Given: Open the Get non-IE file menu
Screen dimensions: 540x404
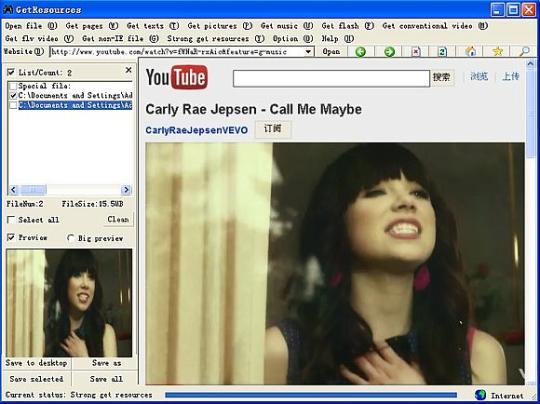Looking at the screenshot, I should 121,39.
